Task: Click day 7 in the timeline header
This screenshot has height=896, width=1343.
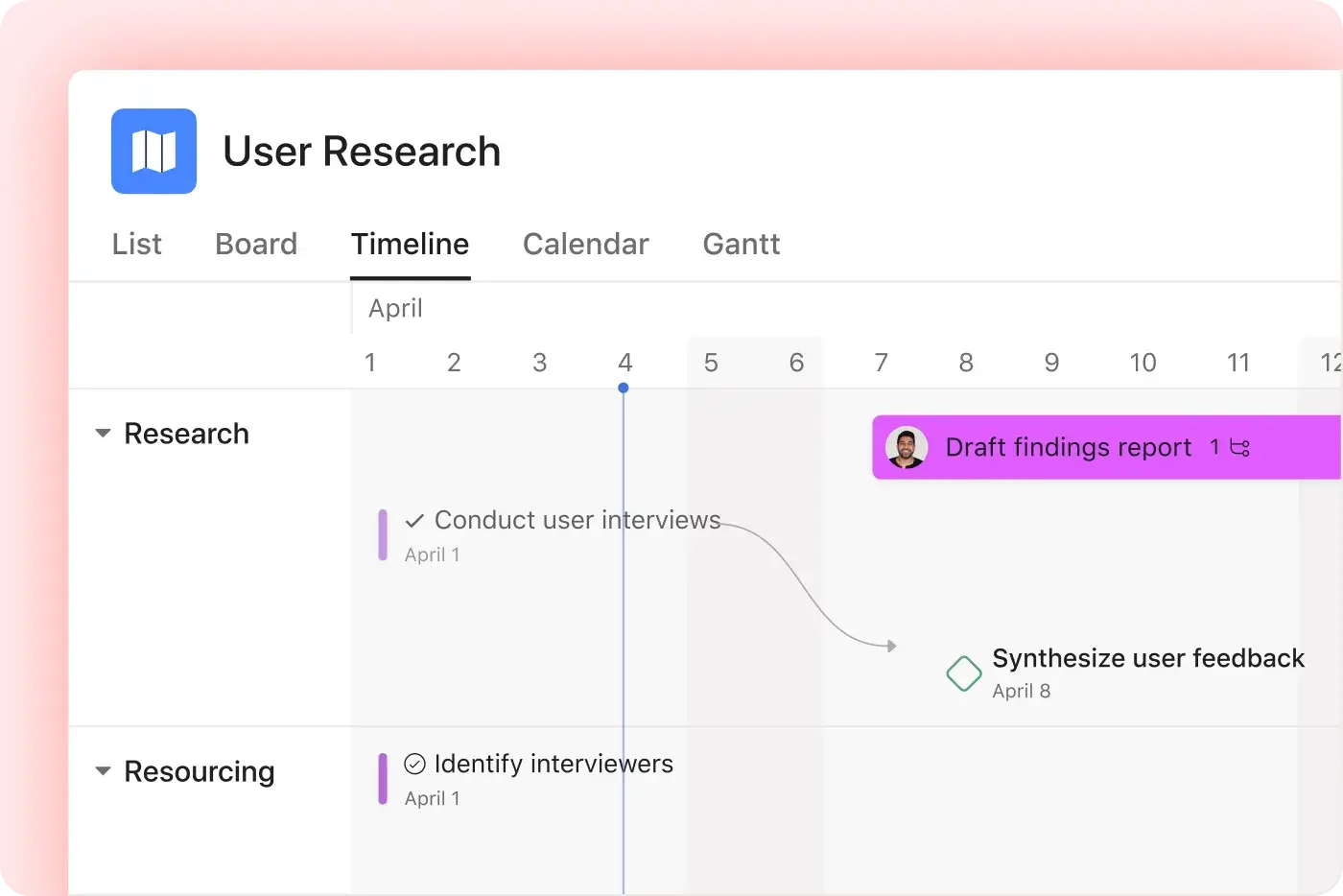Action: pyautogui.click(x=881, y=363)
